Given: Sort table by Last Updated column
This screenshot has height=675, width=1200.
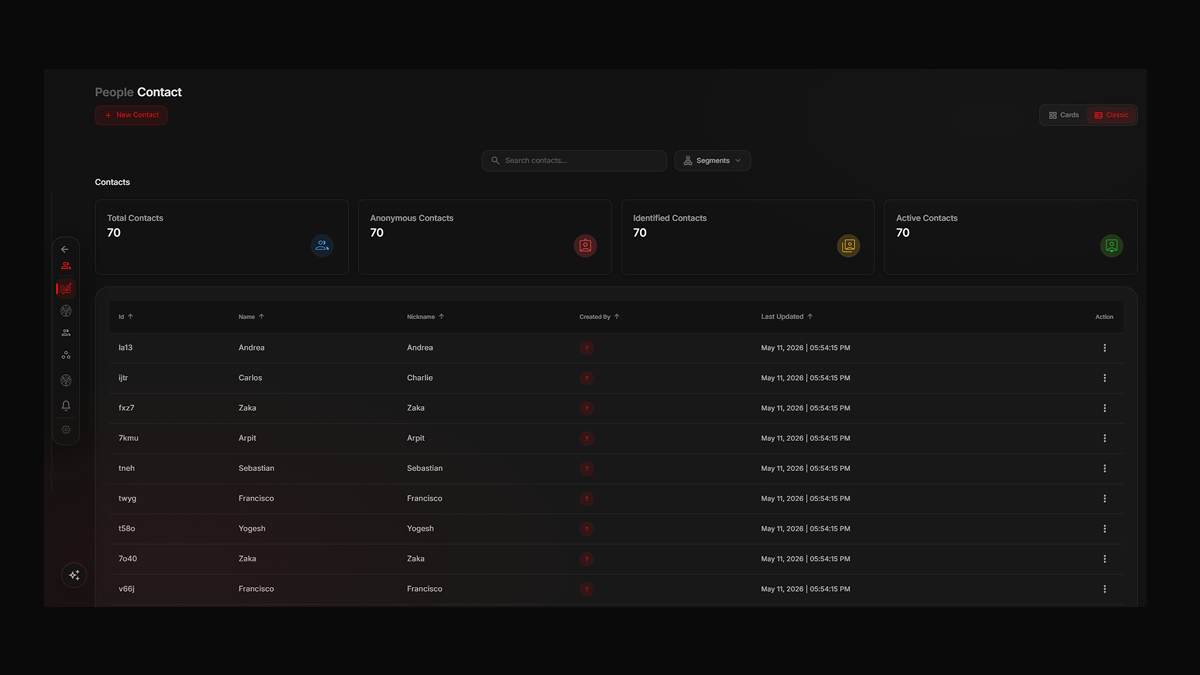Looking at the screenshot, I should [x=787, y=317].
